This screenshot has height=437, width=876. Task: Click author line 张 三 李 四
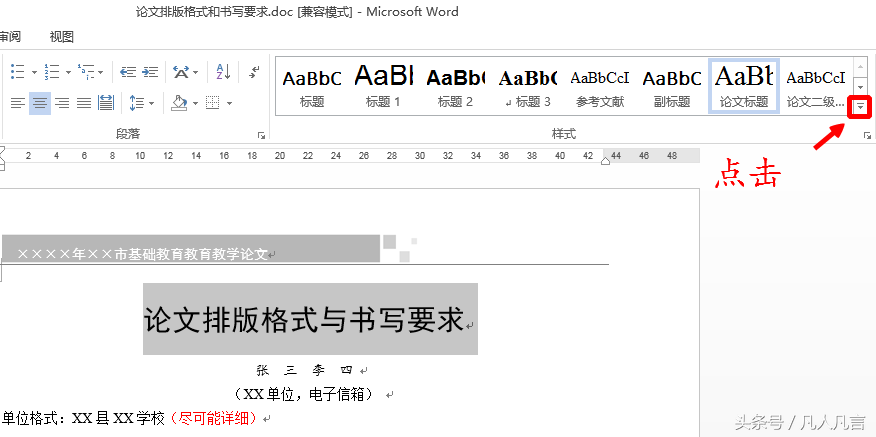(x=304, y=370)
